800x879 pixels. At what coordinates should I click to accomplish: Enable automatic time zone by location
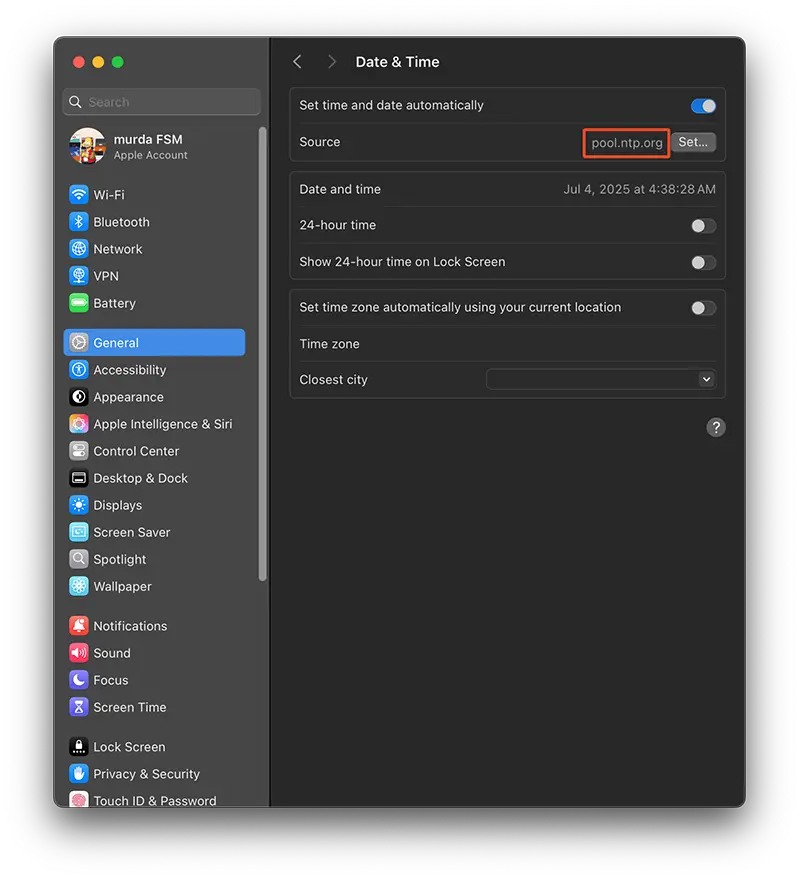click(703, 308)
